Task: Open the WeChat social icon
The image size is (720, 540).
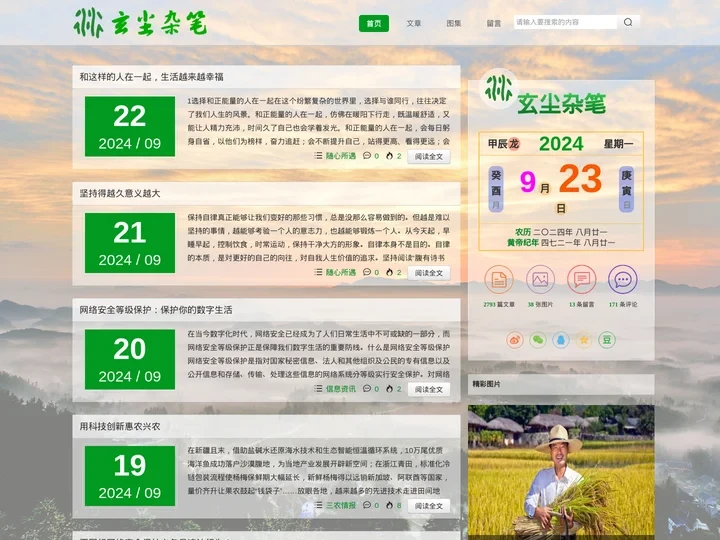Action: (538, 340)
